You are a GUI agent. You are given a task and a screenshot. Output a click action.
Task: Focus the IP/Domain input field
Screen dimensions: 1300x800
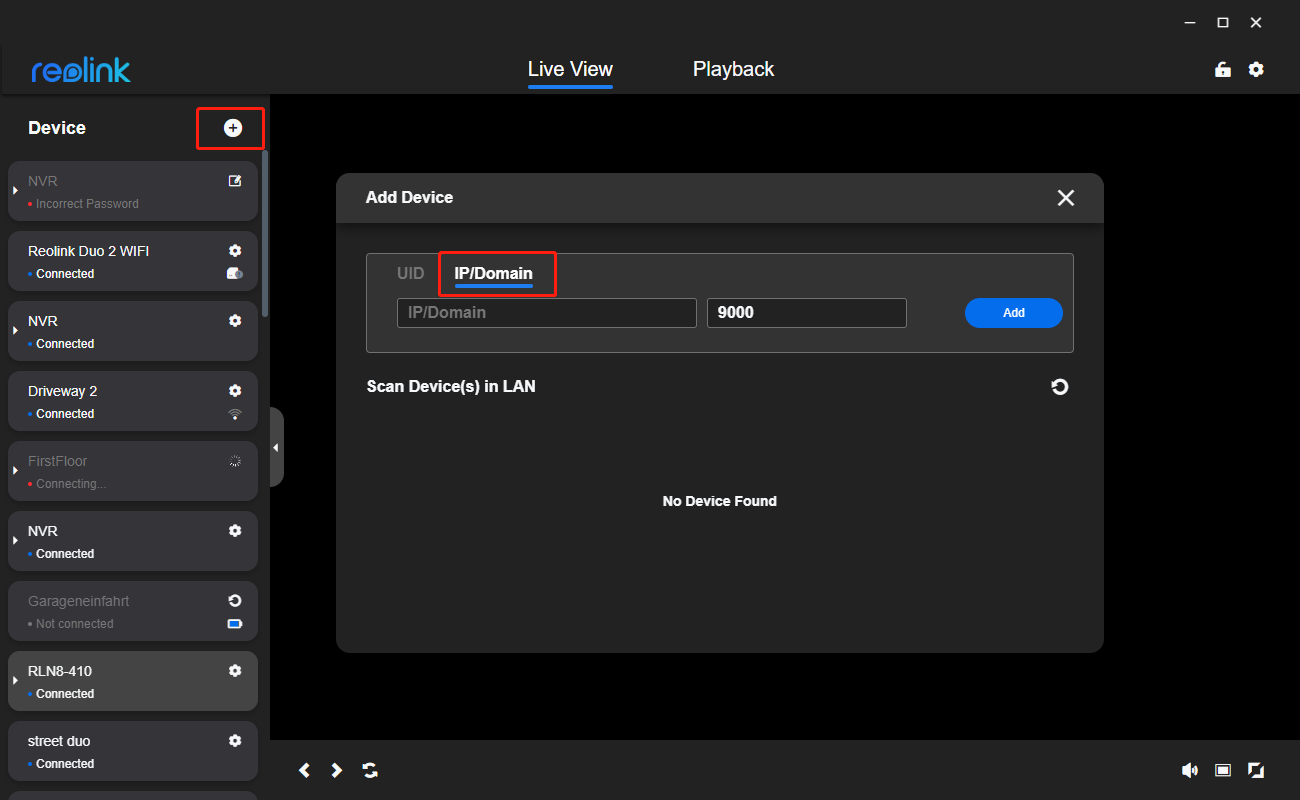click(x=547, y=313)
